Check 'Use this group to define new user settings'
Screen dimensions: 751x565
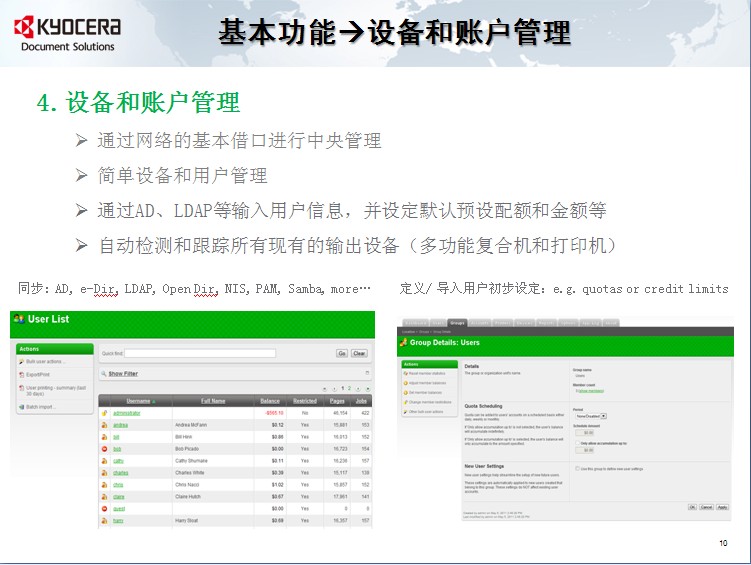577,468
